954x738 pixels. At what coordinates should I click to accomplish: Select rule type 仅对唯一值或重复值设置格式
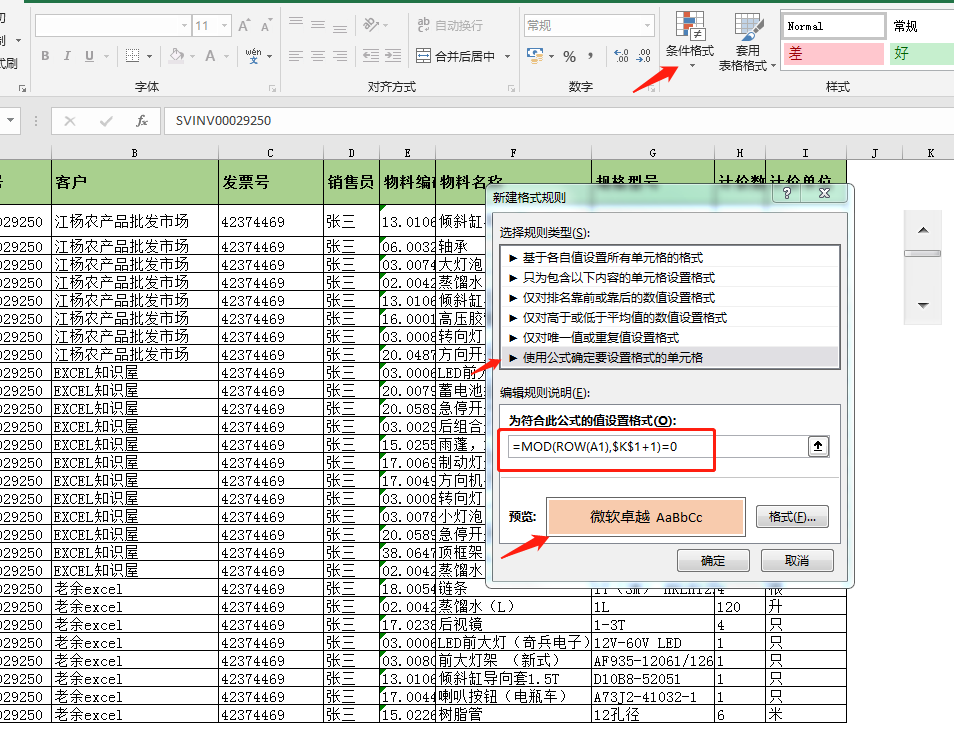coord(669,338)
